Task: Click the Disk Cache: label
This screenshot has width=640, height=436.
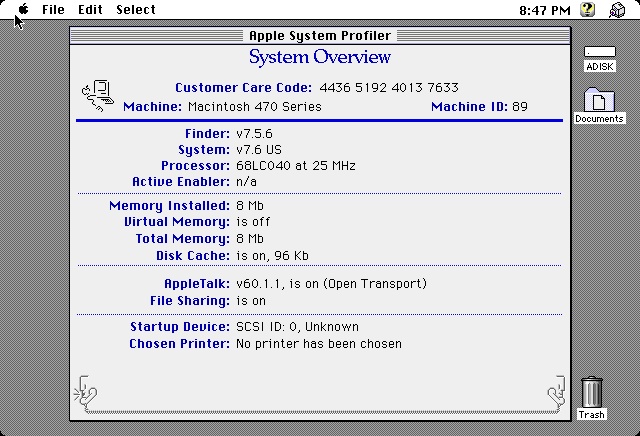Action: pos(193,256)
